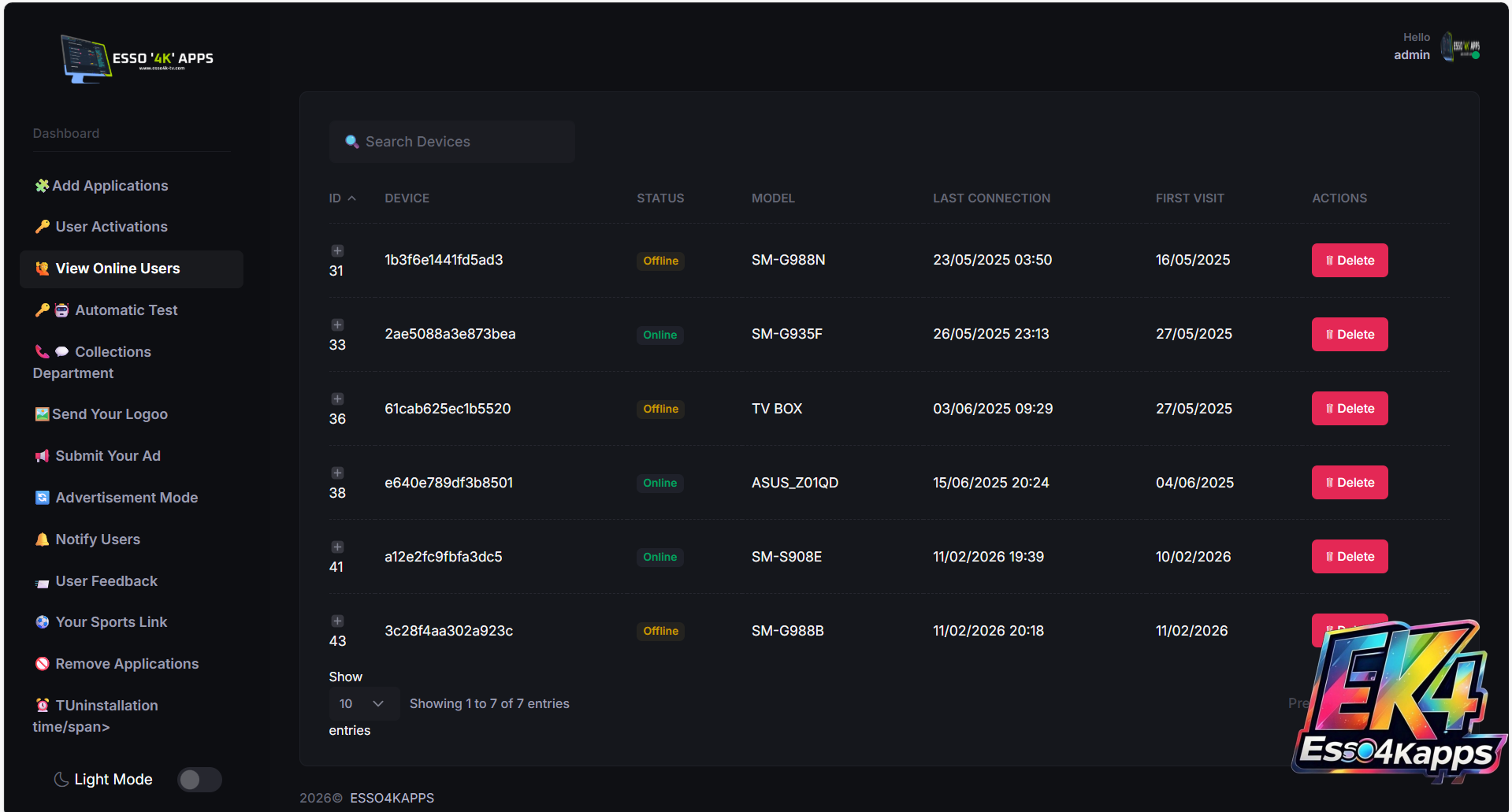Open the Automatic Test menu item
The image size is (1512, 812).
(x=126, y=310)
